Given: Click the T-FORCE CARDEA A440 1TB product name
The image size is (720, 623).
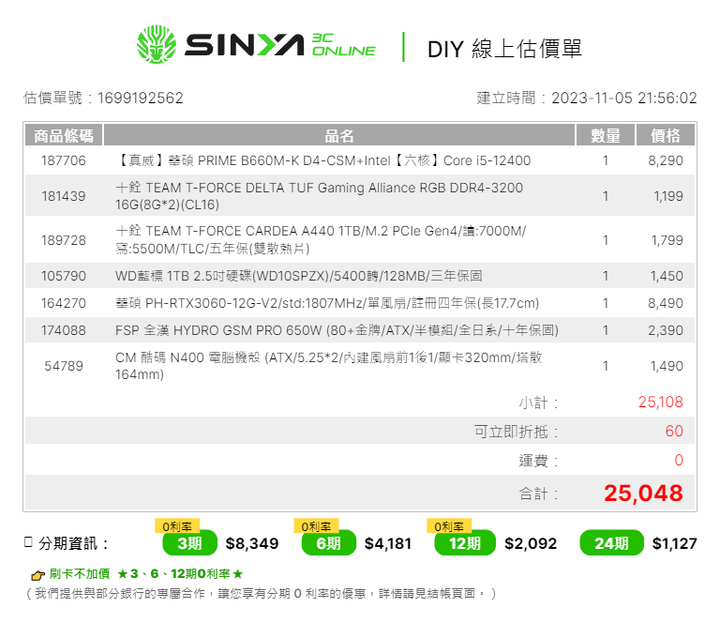Looking at the screenshot, I should (321, 240).
